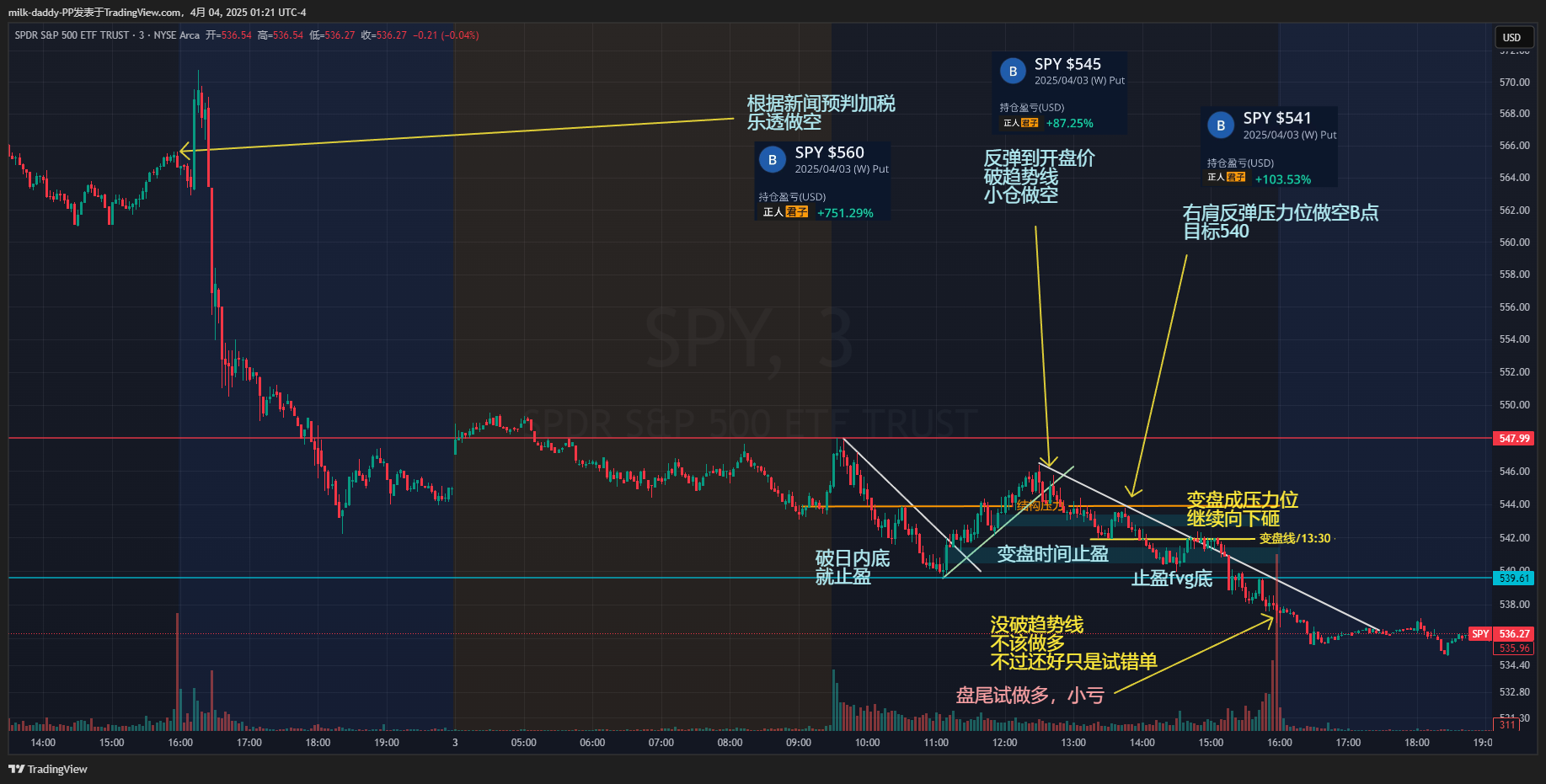Click the +751.29% profit value
This screenshot has width=1546, height=784.
click(x=845, y=213)
